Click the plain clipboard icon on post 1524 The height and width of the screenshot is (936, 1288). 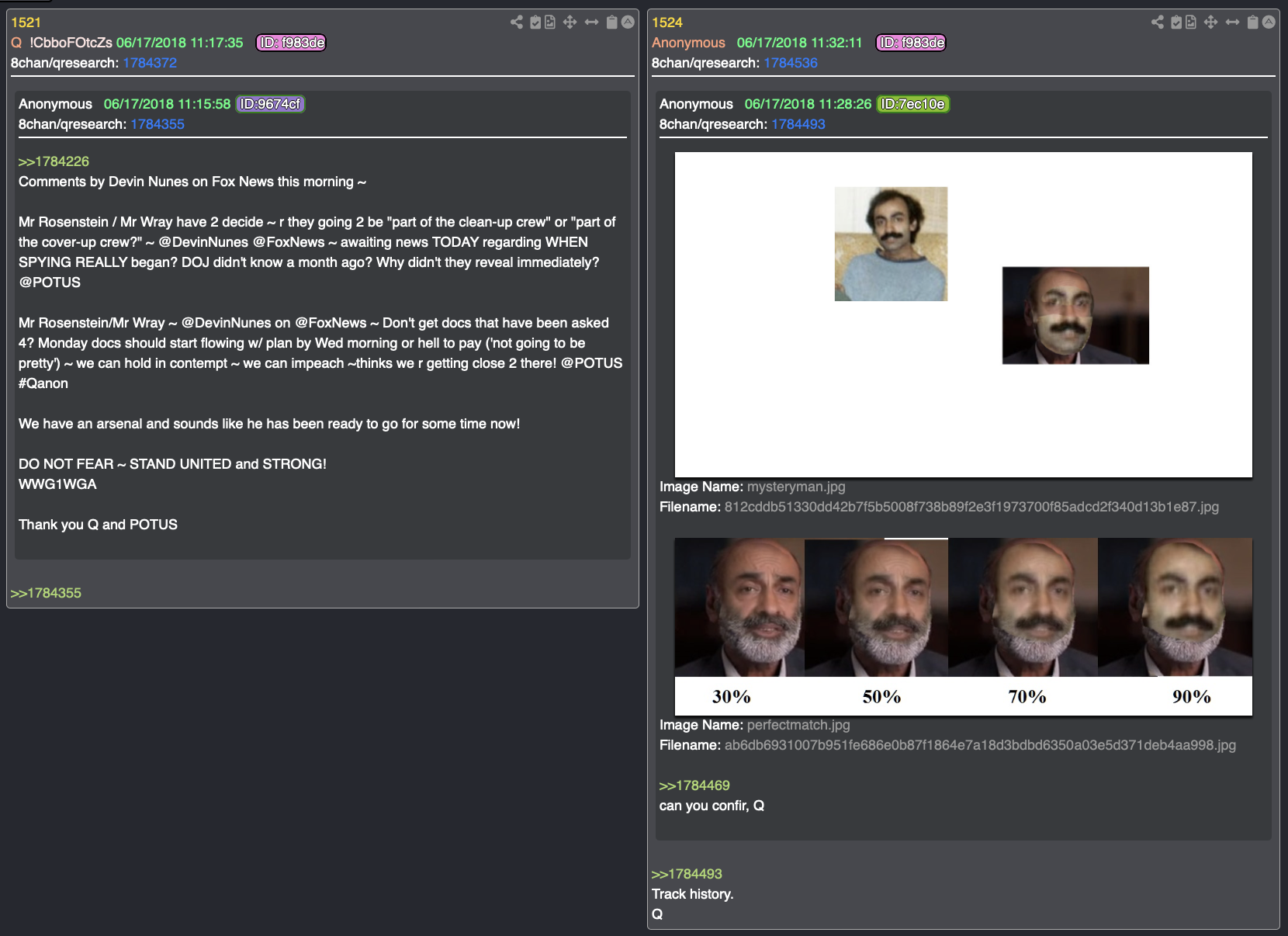point(1252,22)
